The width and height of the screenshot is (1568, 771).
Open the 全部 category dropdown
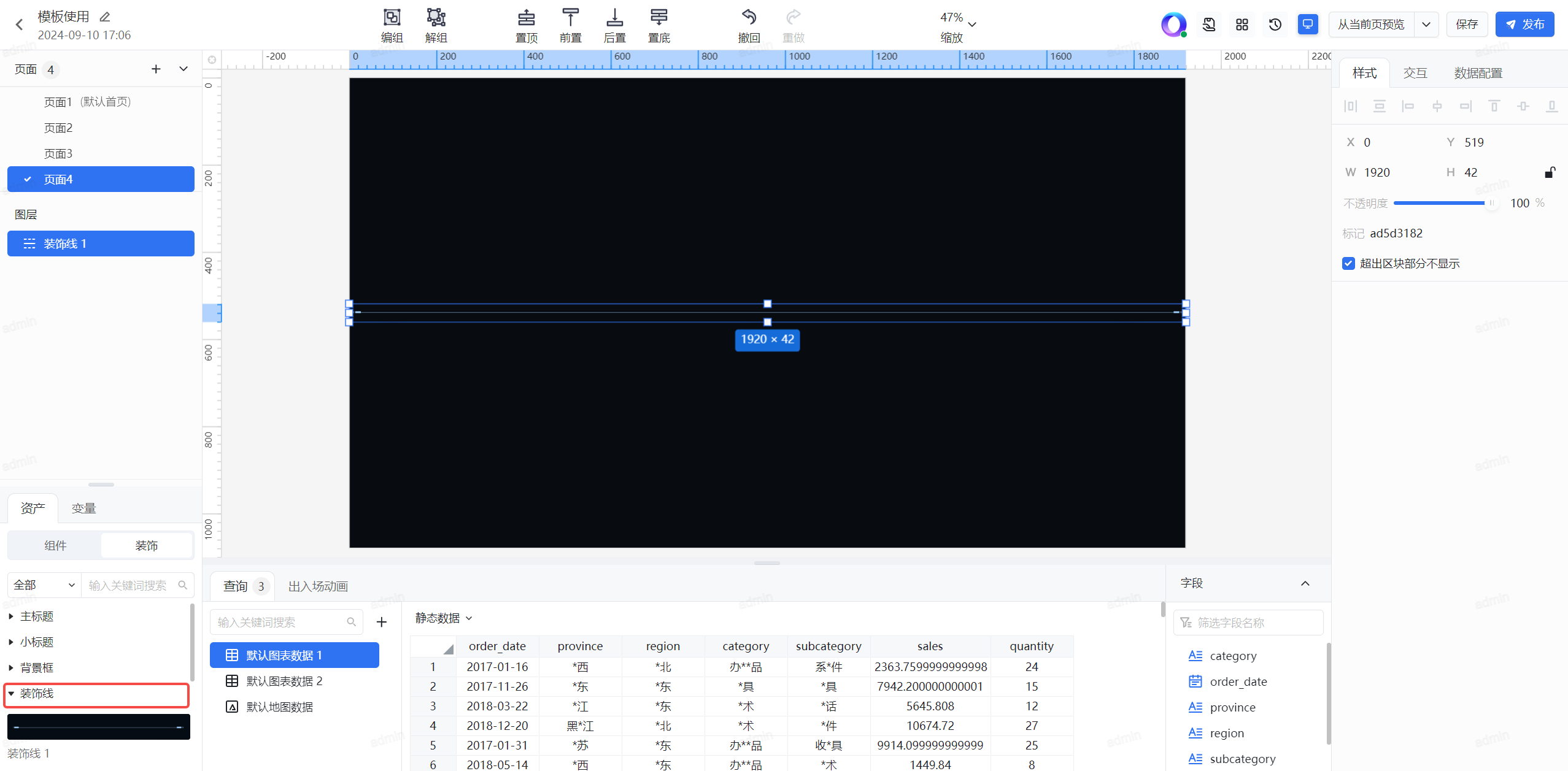[x=44, y=585]
